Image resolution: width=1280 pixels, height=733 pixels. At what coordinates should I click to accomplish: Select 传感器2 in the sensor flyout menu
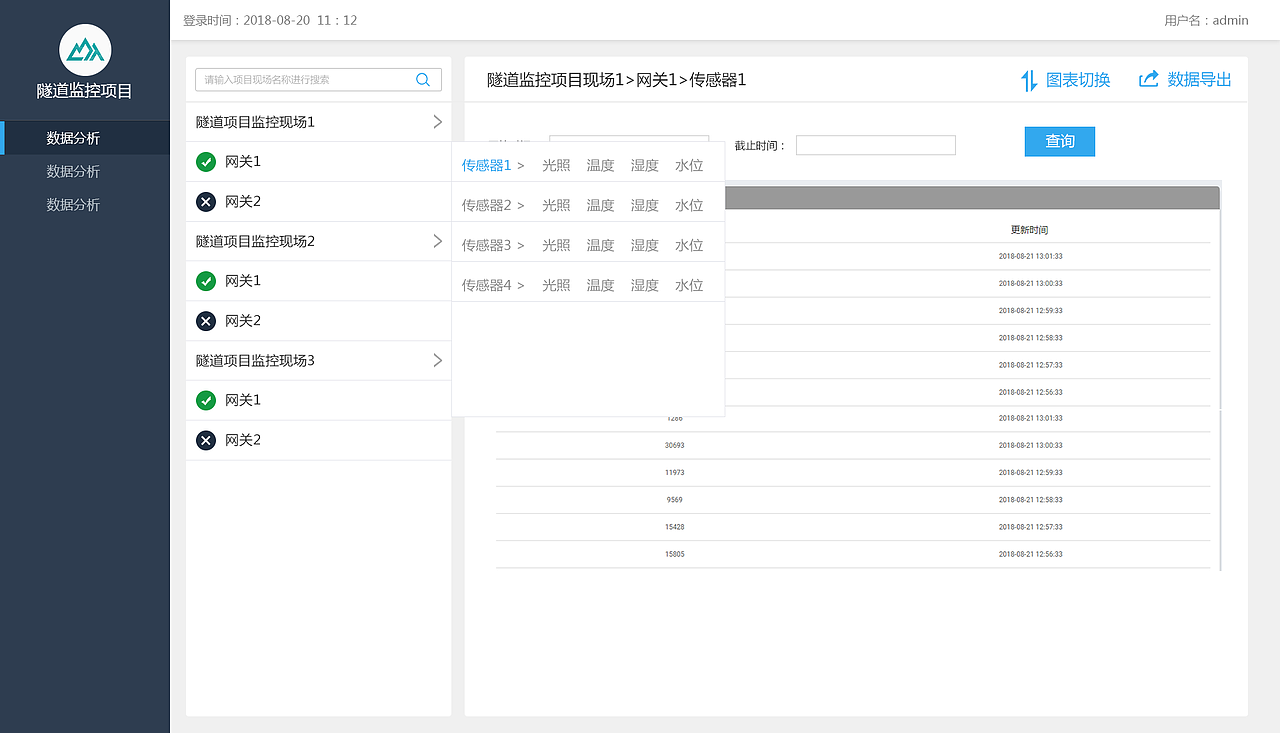coord(486,204)
